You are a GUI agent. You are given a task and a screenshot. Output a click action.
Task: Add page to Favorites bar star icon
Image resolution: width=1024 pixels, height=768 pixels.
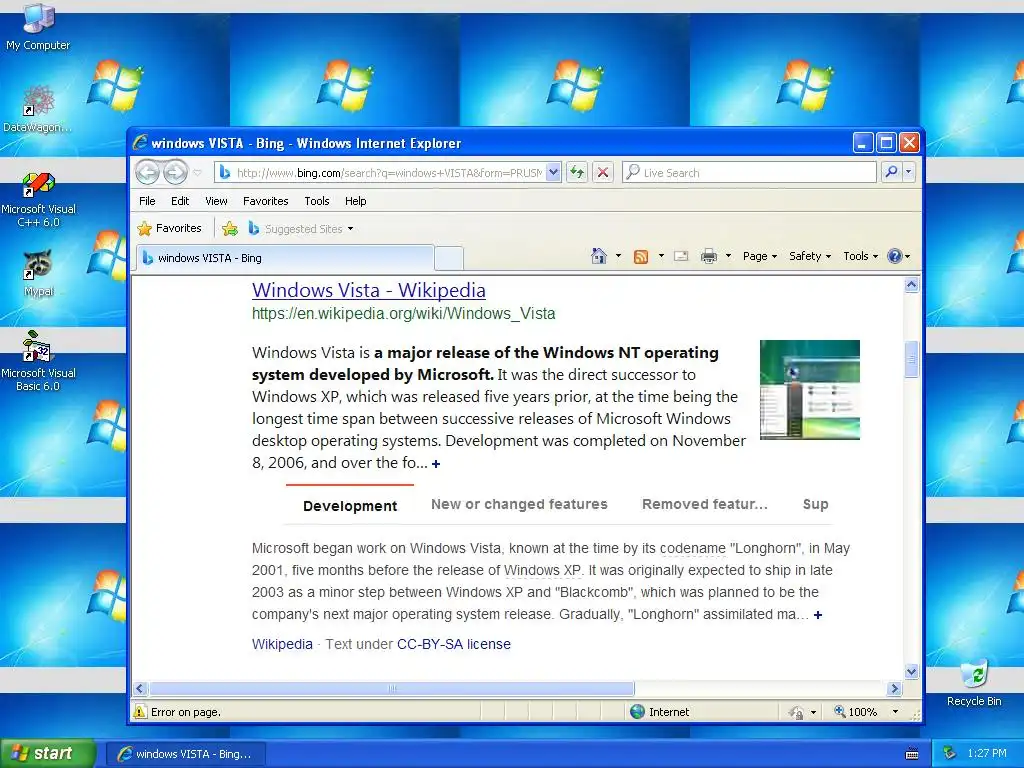230,229
